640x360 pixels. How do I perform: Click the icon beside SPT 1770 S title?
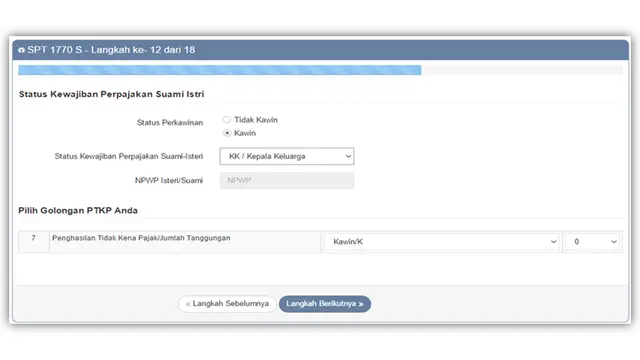(21, 50)
